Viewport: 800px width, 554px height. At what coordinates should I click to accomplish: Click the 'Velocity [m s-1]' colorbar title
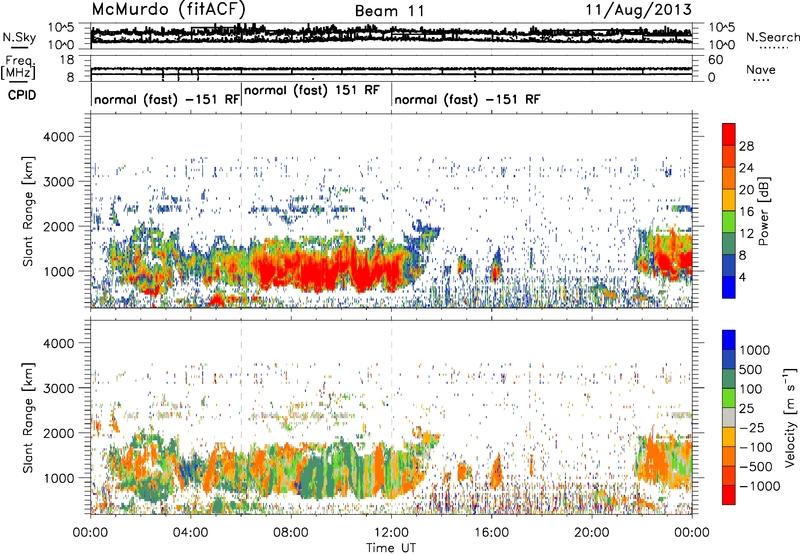[790, 416]
